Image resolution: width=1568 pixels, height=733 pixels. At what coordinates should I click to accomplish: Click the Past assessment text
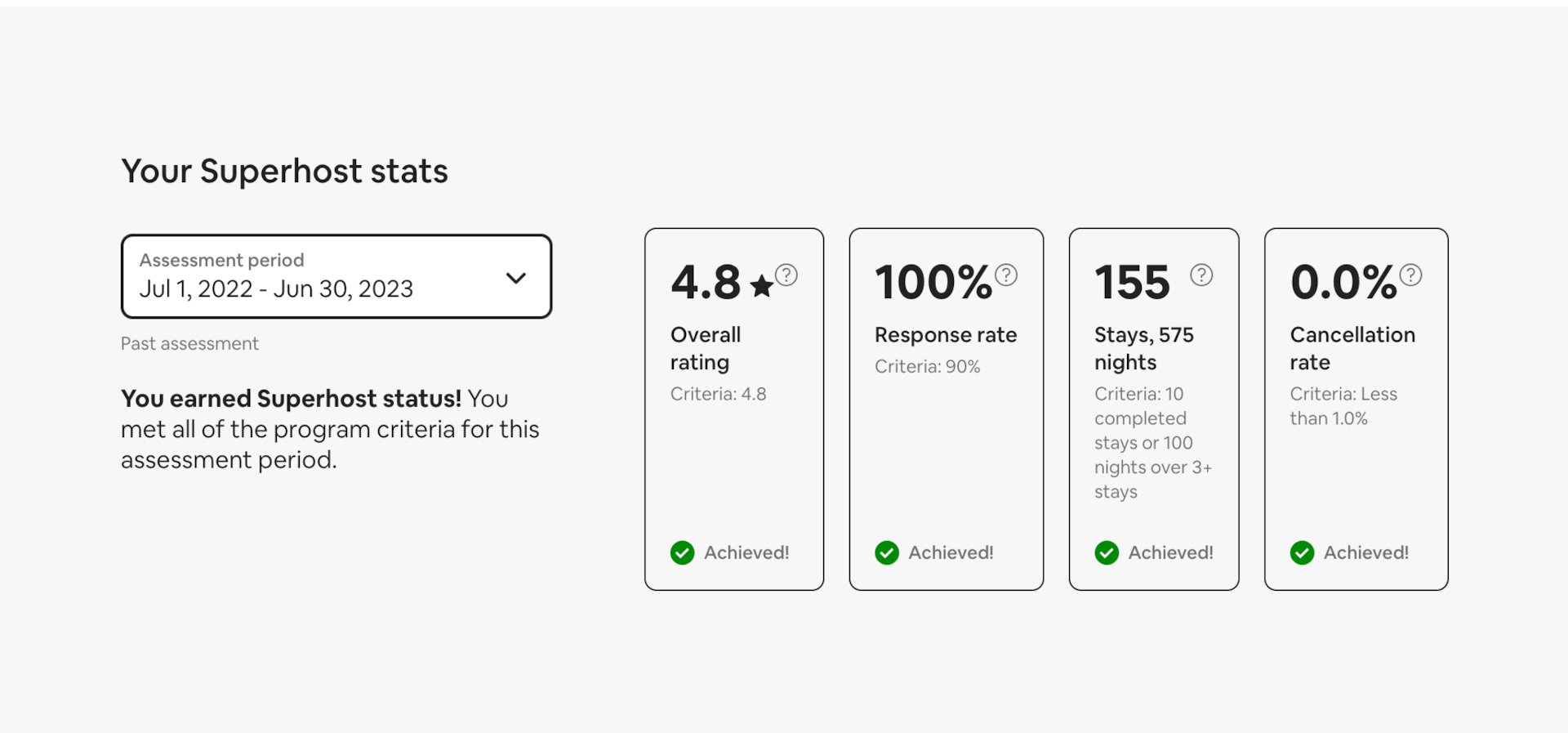tap(189, 344)
